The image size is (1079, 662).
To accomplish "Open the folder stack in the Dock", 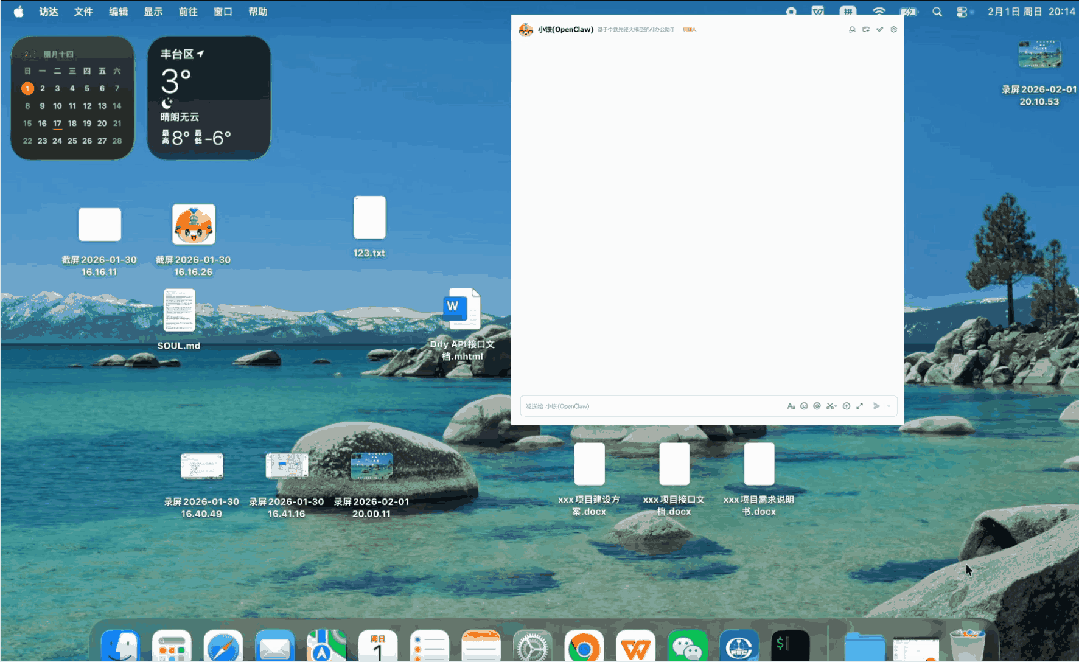I will click(x=864, y=648).
